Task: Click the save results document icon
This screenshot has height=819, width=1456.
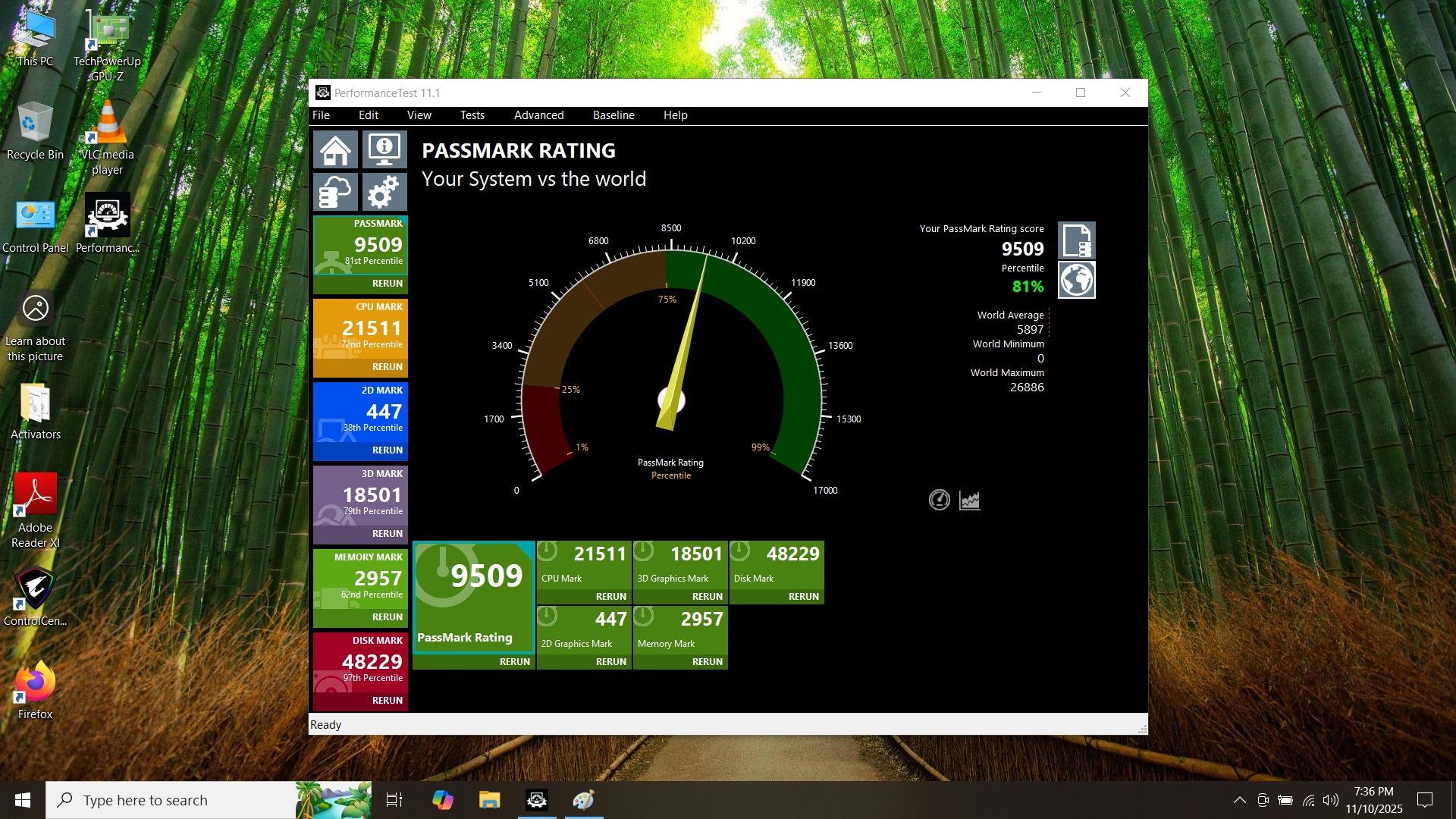Action: [x=1076, y=240]
